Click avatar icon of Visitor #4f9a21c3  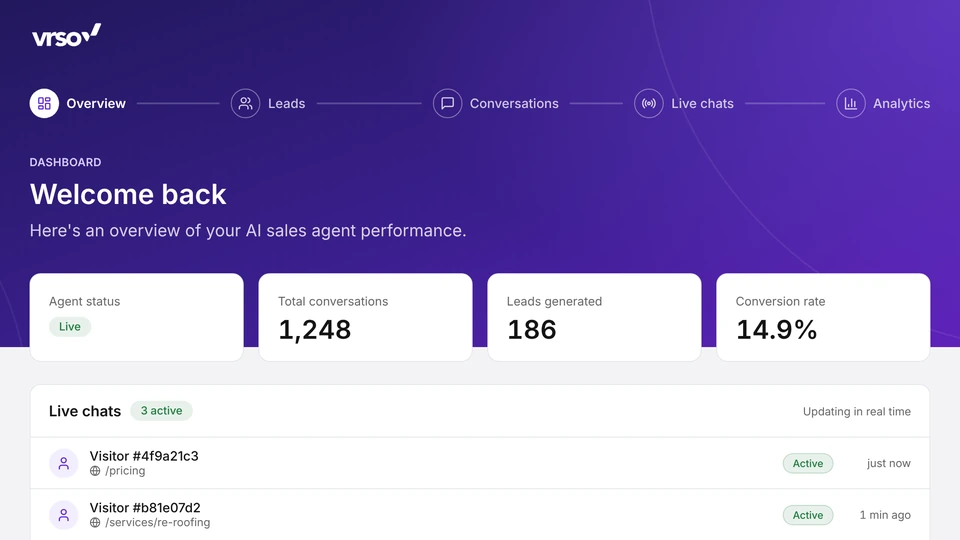64,463
